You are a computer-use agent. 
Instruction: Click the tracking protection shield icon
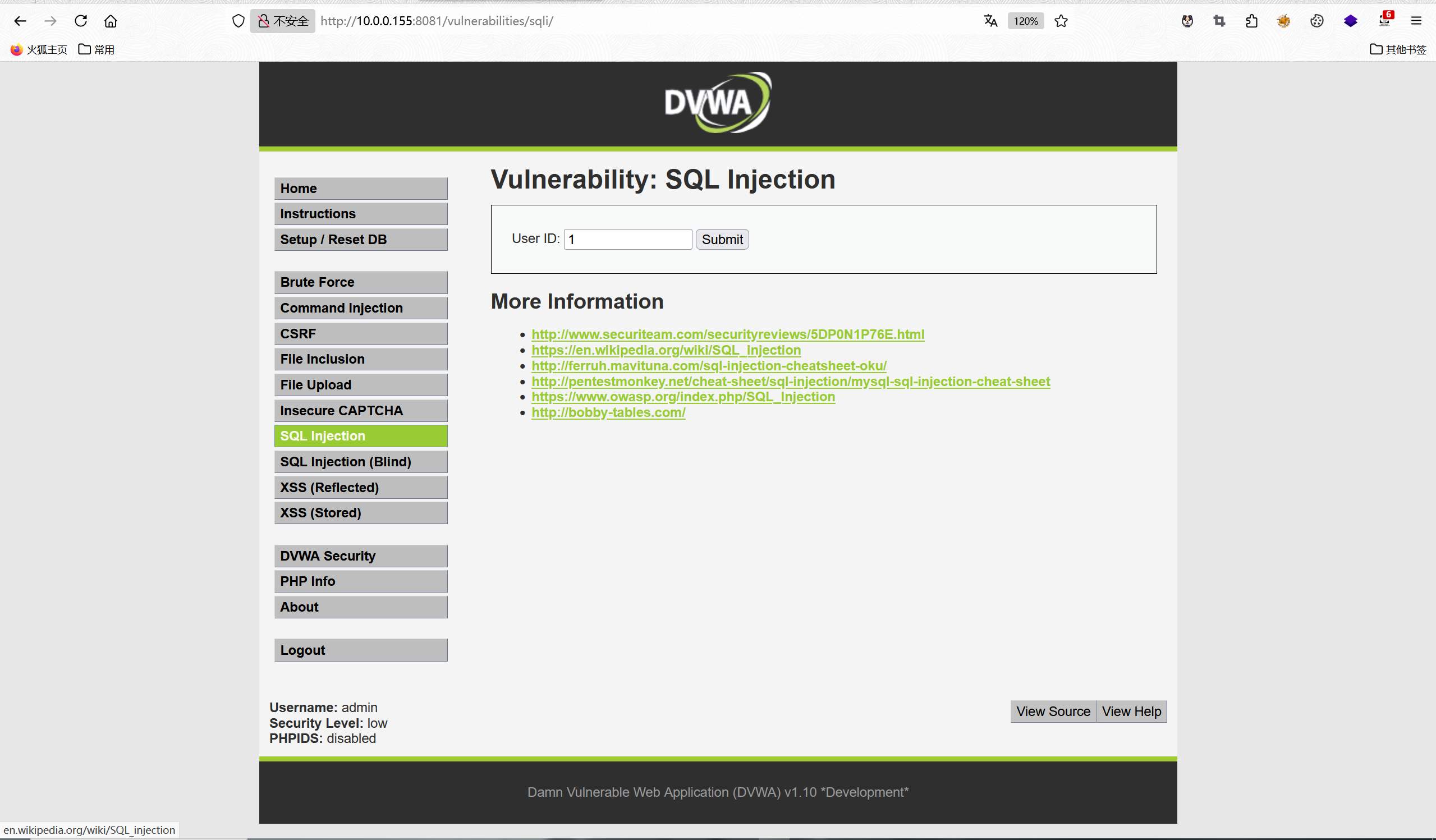[x=238, y=21]
